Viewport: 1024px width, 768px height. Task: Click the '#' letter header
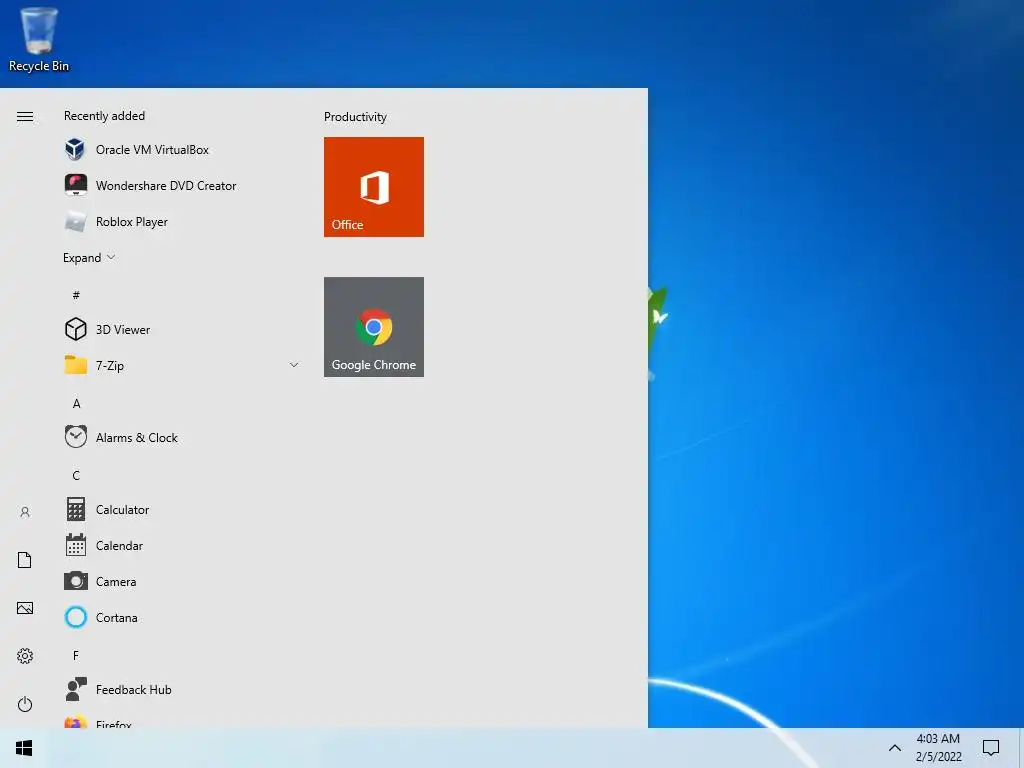(76, 295)
